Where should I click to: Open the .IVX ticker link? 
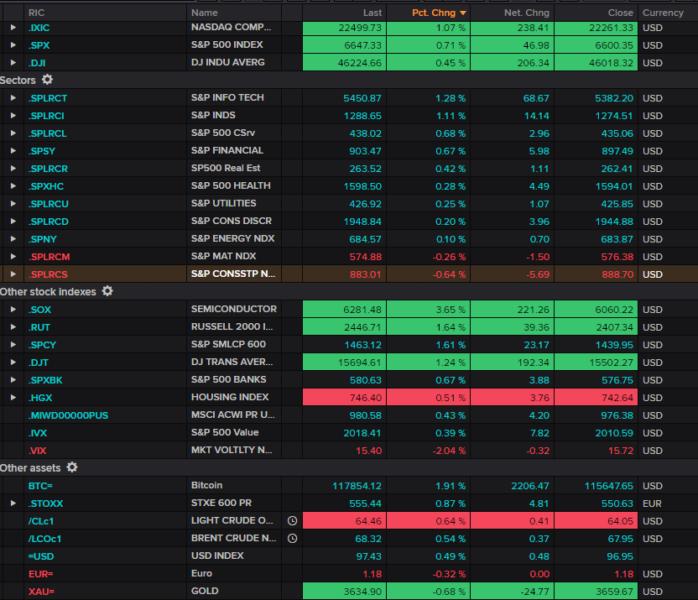click(x=37, y=433)
